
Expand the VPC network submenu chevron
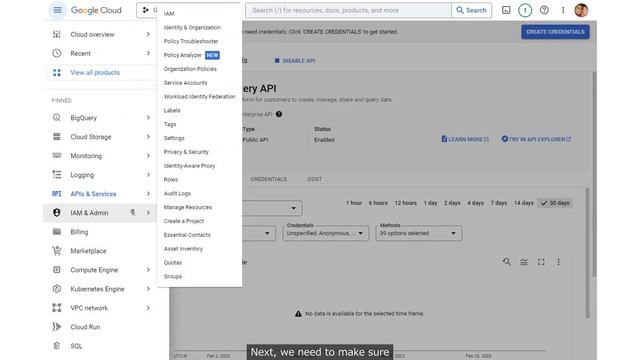tap(148, 308)
